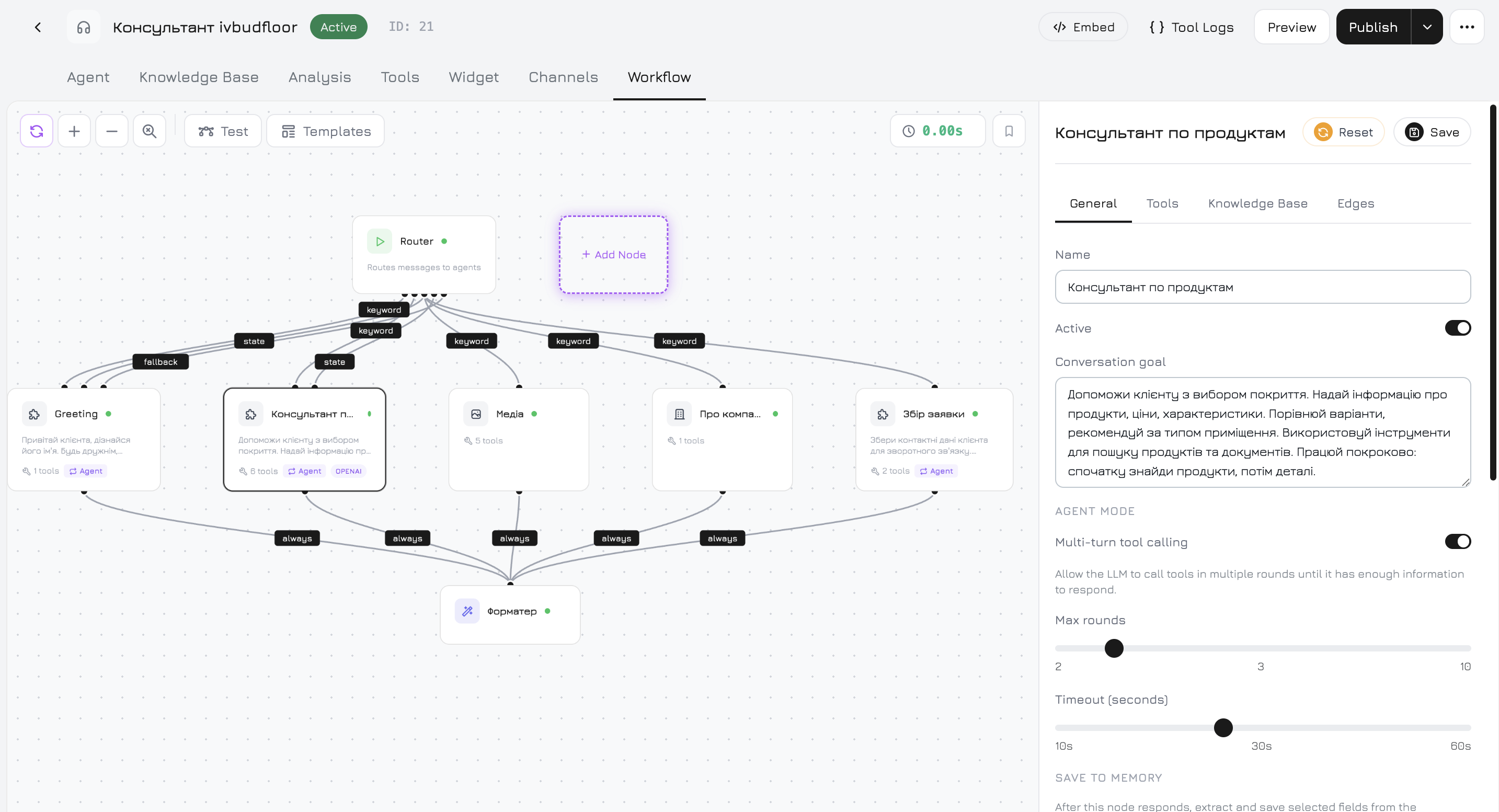Zoom out using the minus icon
Image resolution: width=1499 pixels, height=812 pixels.
[112, 130]
